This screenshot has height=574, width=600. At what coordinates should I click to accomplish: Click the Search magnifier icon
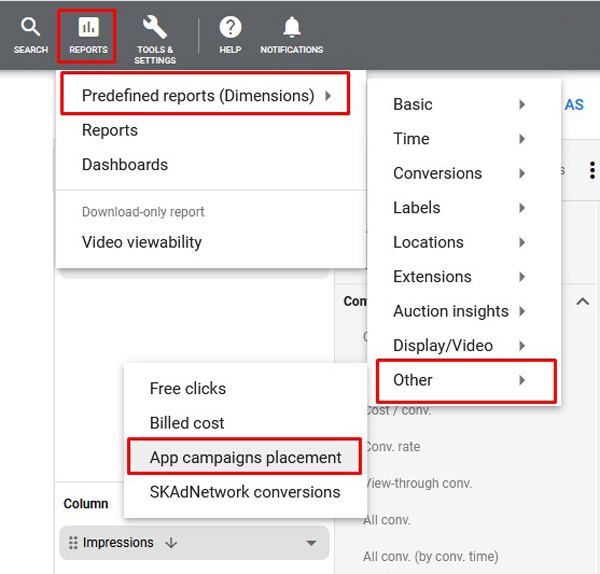click(x=30, y=28)
